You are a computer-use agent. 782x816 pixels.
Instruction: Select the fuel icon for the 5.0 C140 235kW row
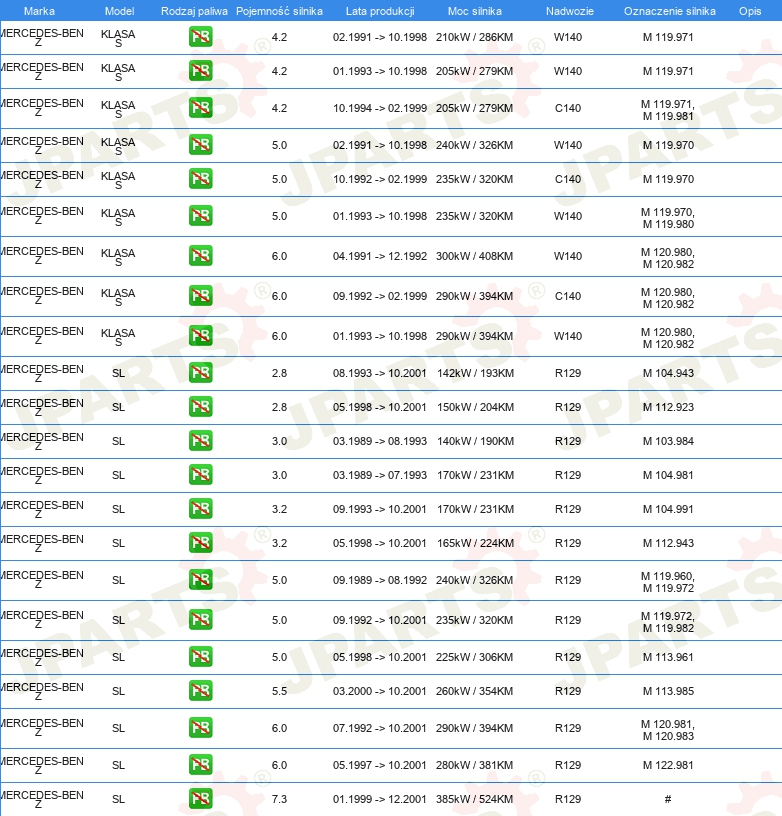click(x=200, y=178)
